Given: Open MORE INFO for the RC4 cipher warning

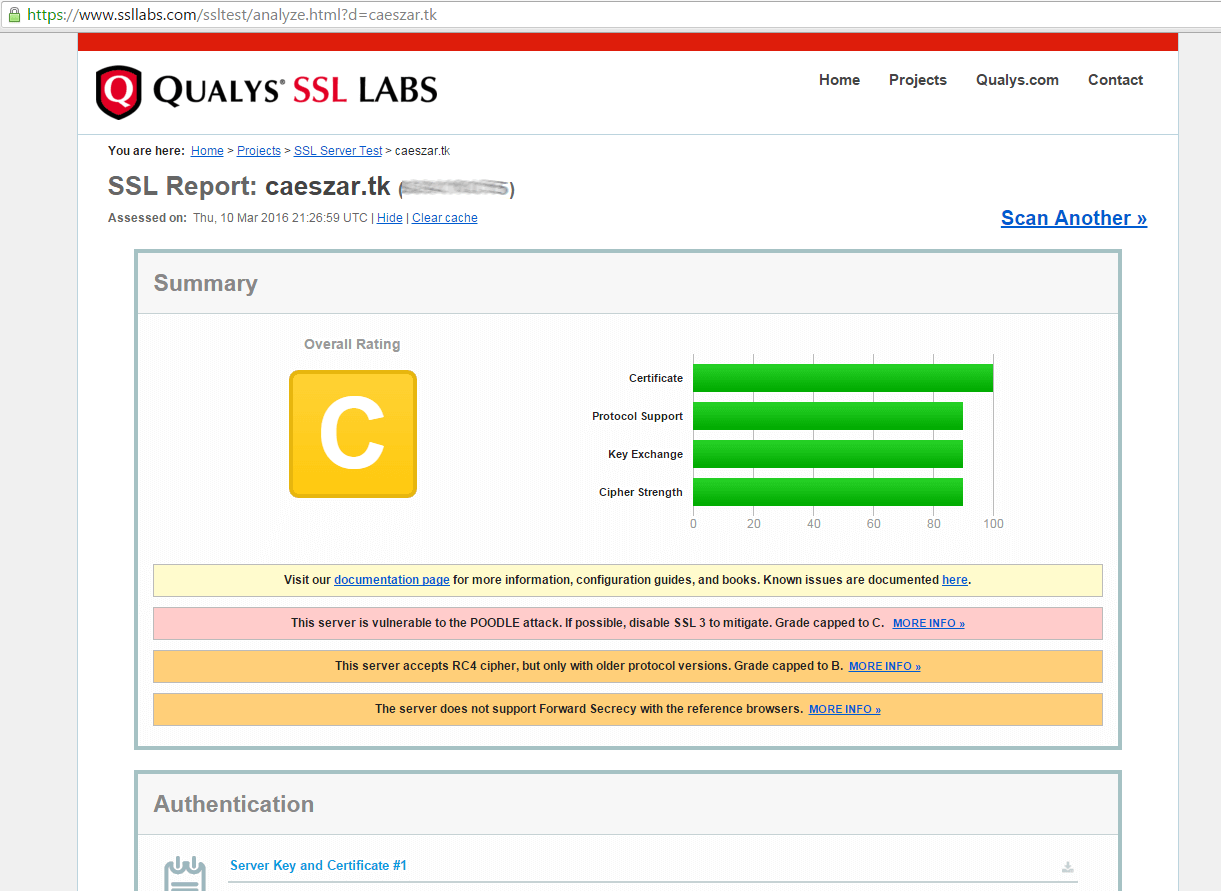Looking at the screenshot, I should coord(885,666).
